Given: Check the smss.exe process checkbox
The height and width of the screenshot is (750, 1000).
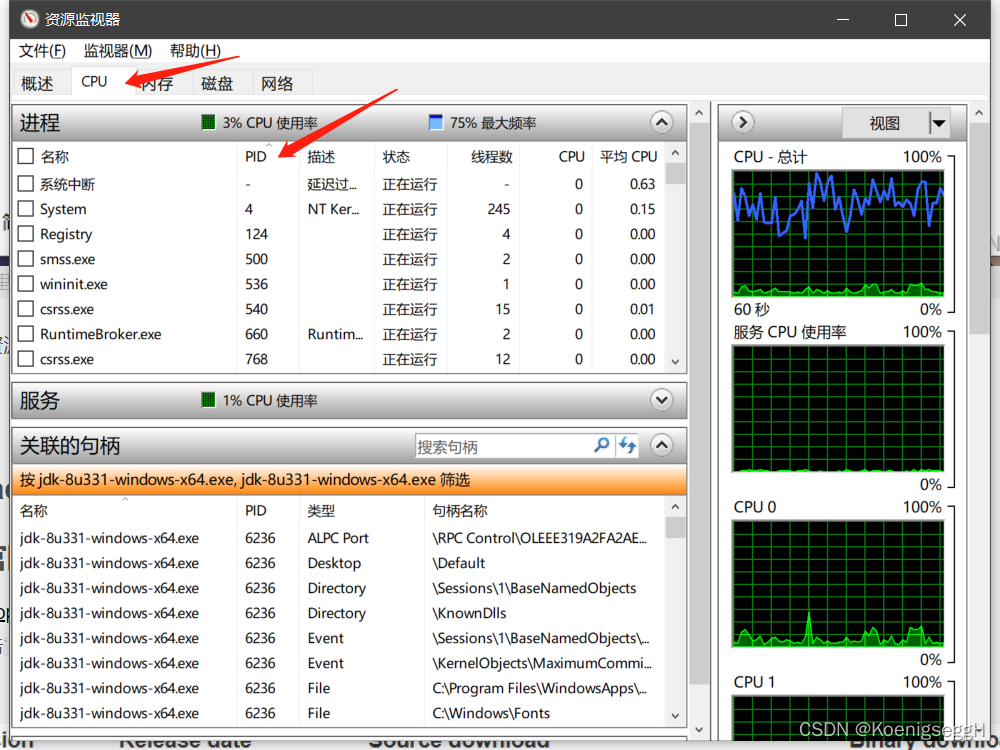Looking at the screenshot, I should 26,258.
